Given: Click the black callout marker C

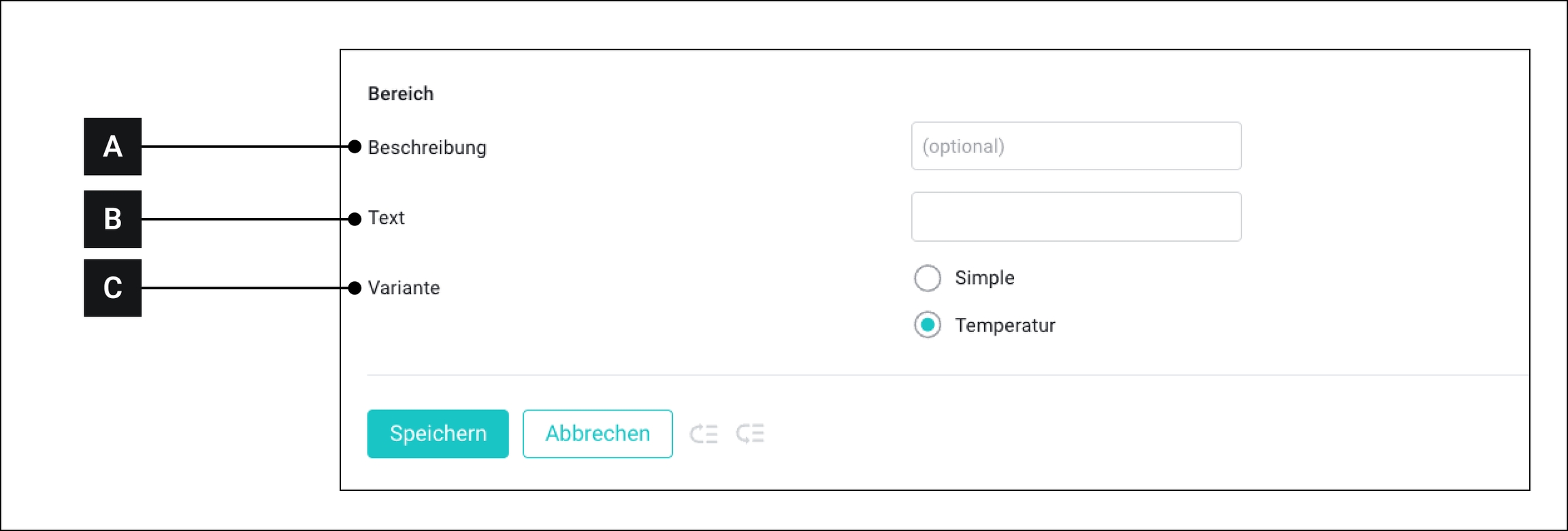Looking at the screenshot, I should pyautogui.click(x=112, y=288).
